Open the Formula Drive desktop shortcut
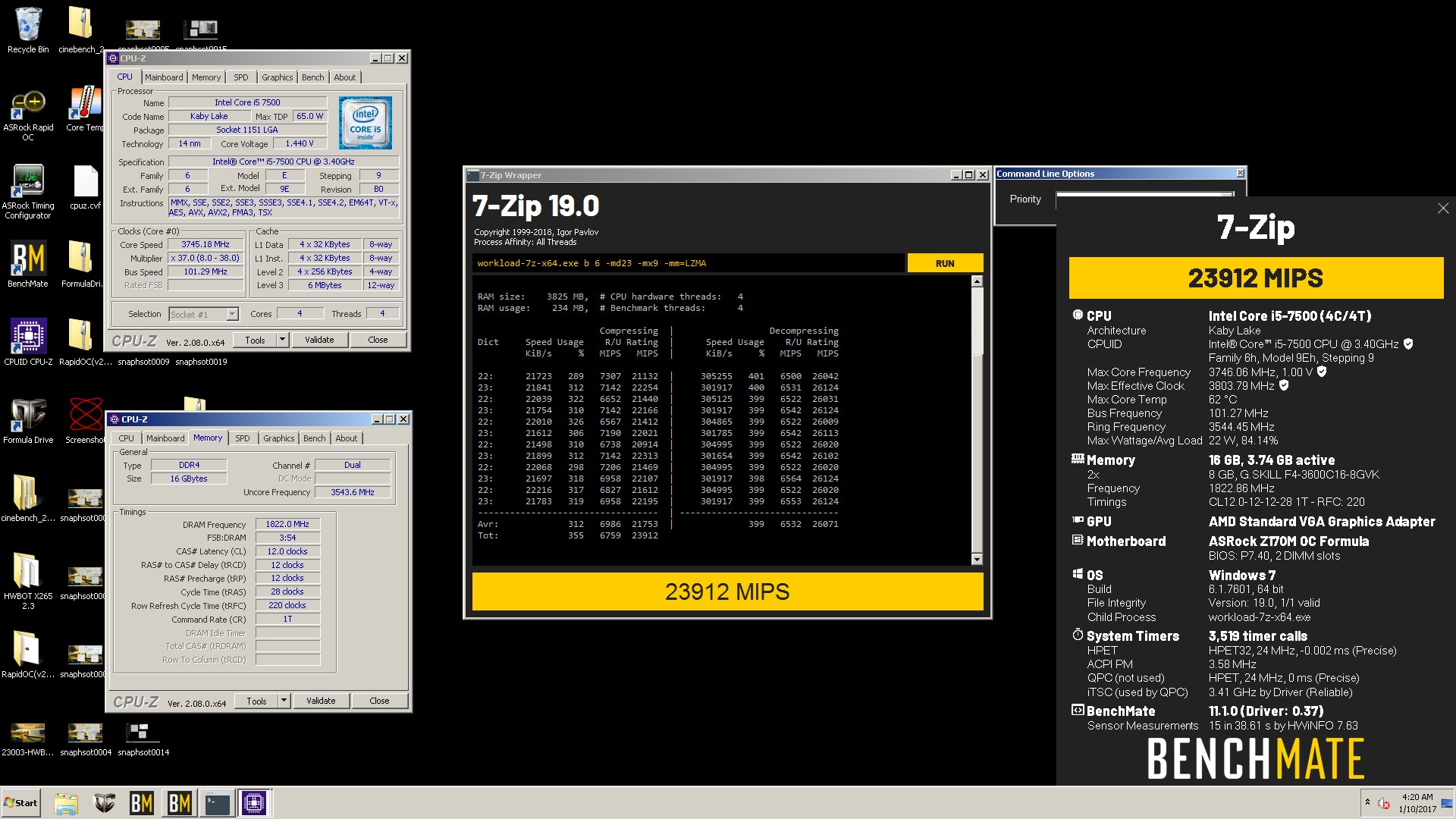The image size is (1456, 819). [x=28, y=421]
